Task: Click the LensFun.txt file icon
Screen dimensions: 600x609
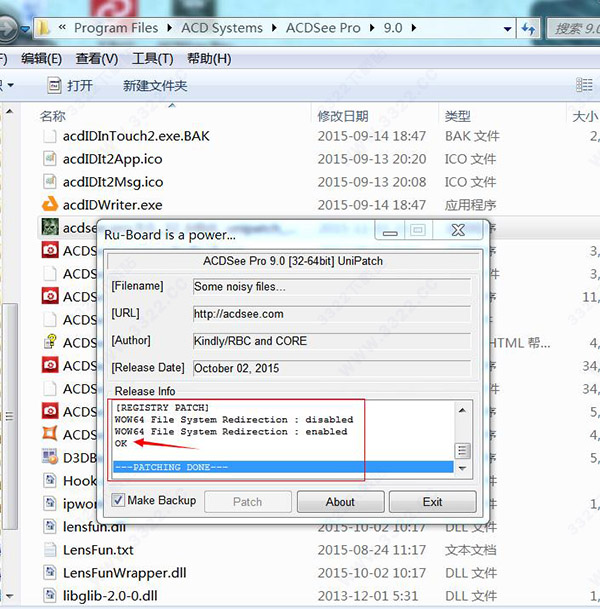Action: click(50, 549)
